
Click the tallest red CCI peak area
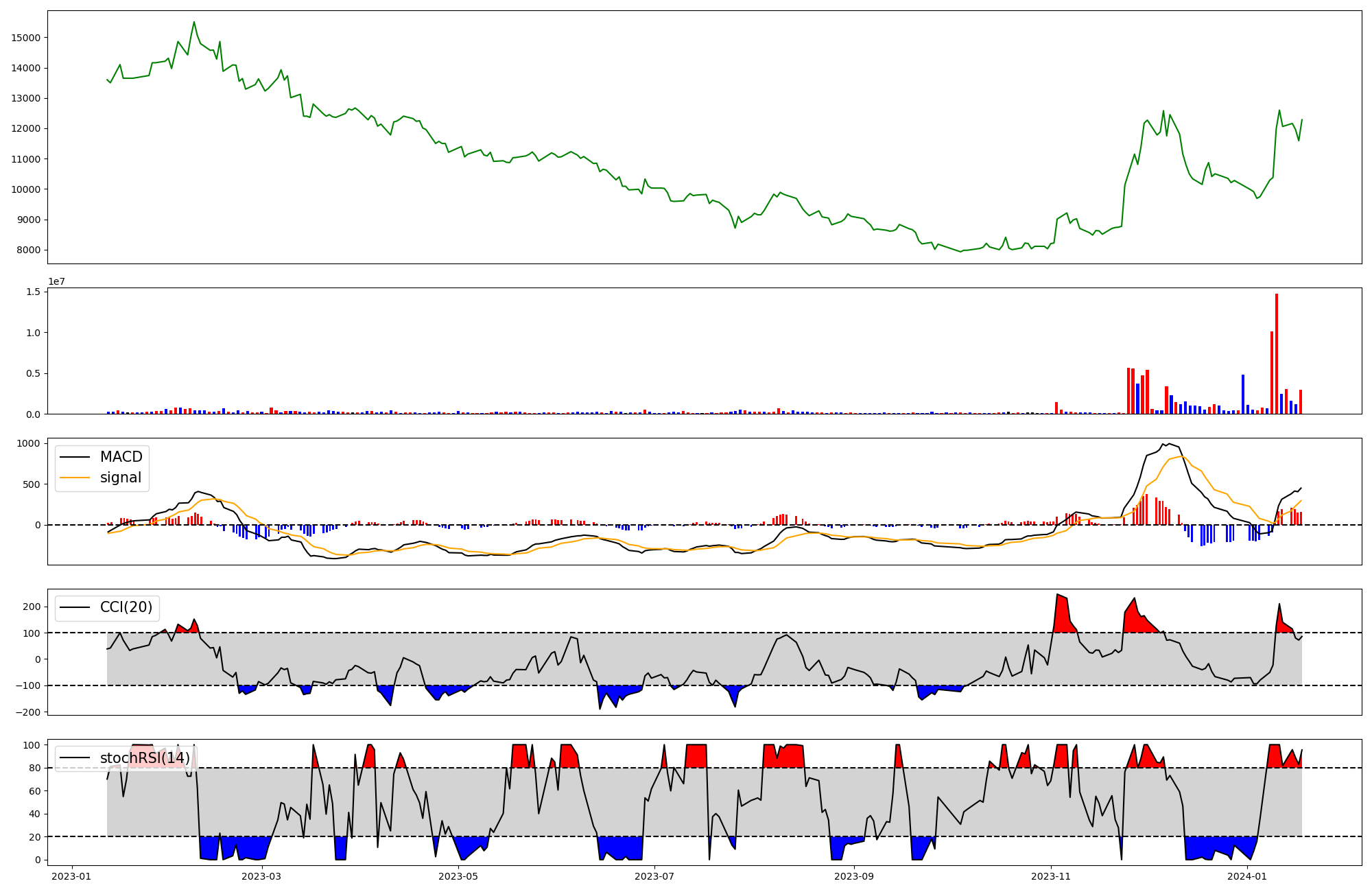click(x=1061, y=614)
